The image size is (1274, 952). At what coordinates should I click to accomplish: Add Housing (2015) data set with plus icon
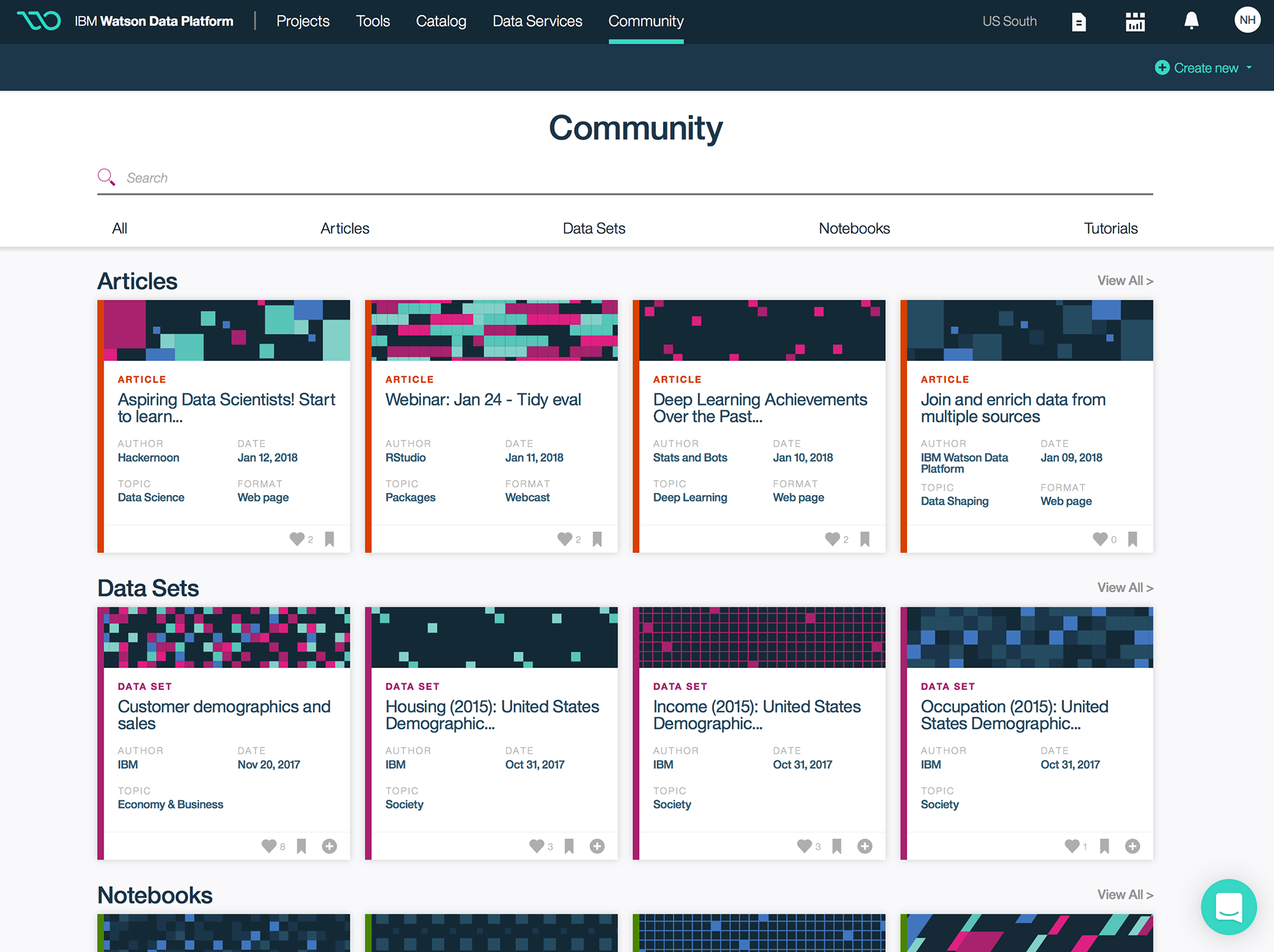pyautogui.click(x=597, y=846)
